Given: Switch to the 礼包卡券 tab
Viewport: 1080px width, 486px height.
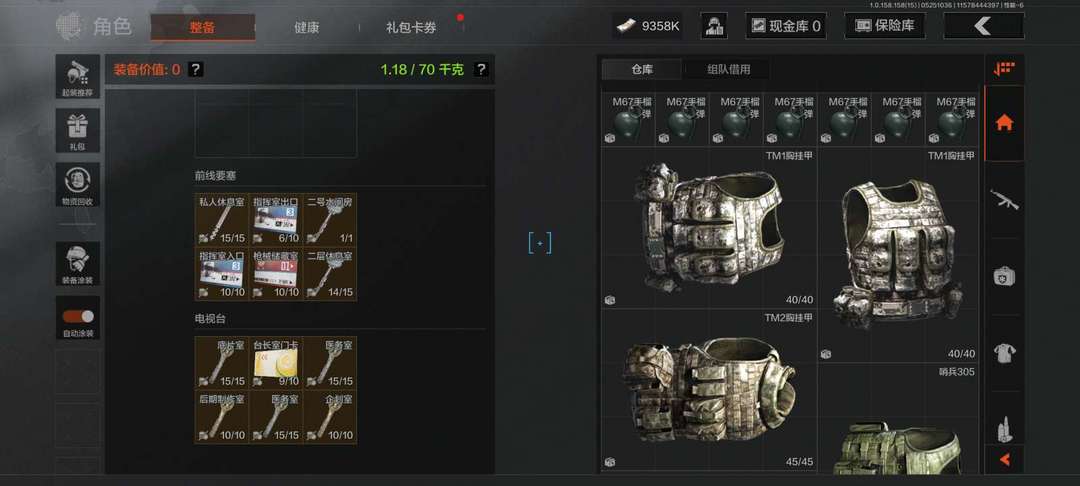Looking at the screenshot, I should (411, 28).
